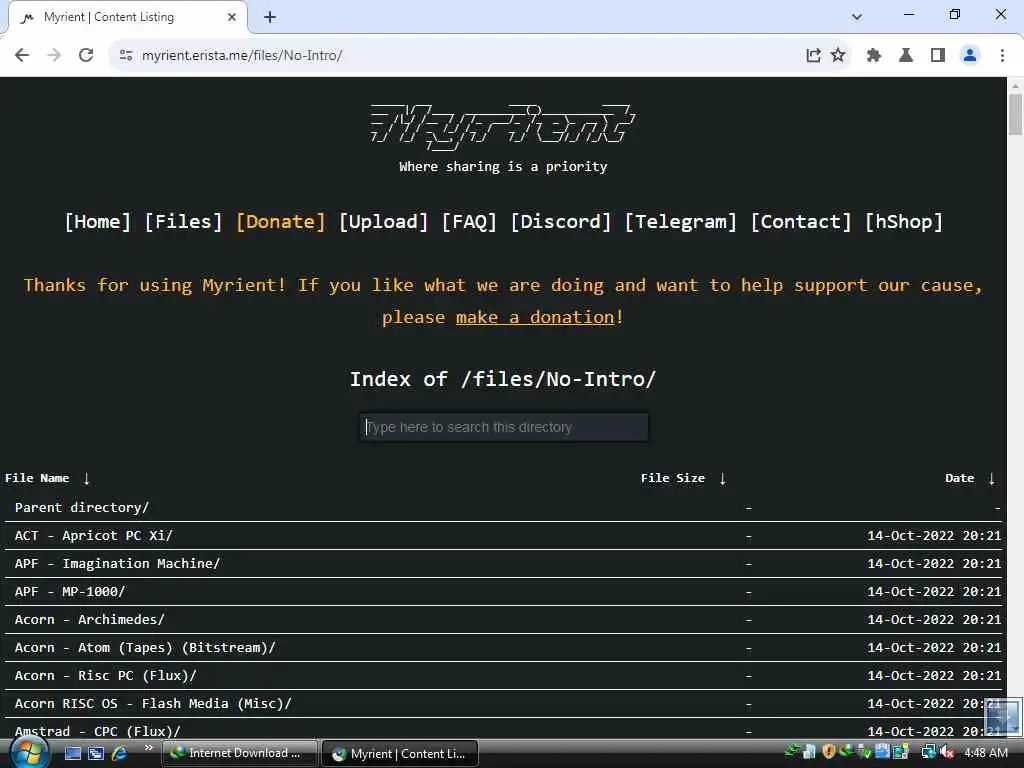Launch Internet Explorer from quick launch

[x=120, y=754]
